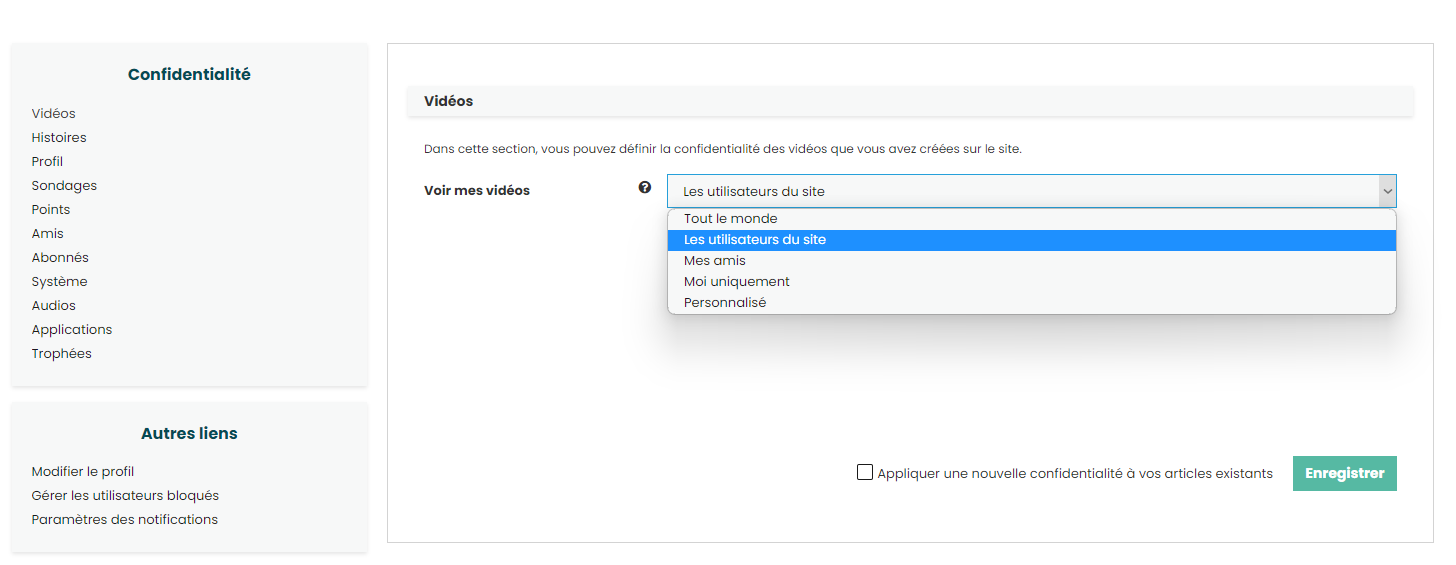Open Trophées privacy settings
The width and height of the screenshot is (1456, 565).
[x=61, y=354]
